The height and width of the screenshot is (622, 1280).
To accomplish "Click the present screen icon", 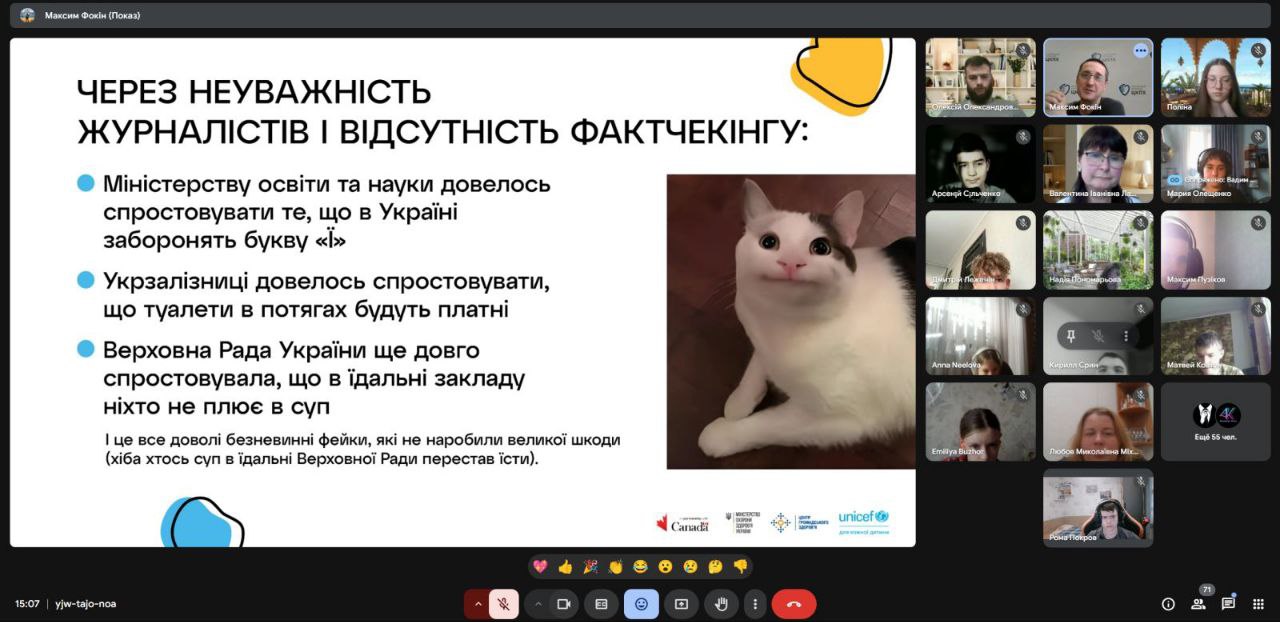I will coord(681,604).
